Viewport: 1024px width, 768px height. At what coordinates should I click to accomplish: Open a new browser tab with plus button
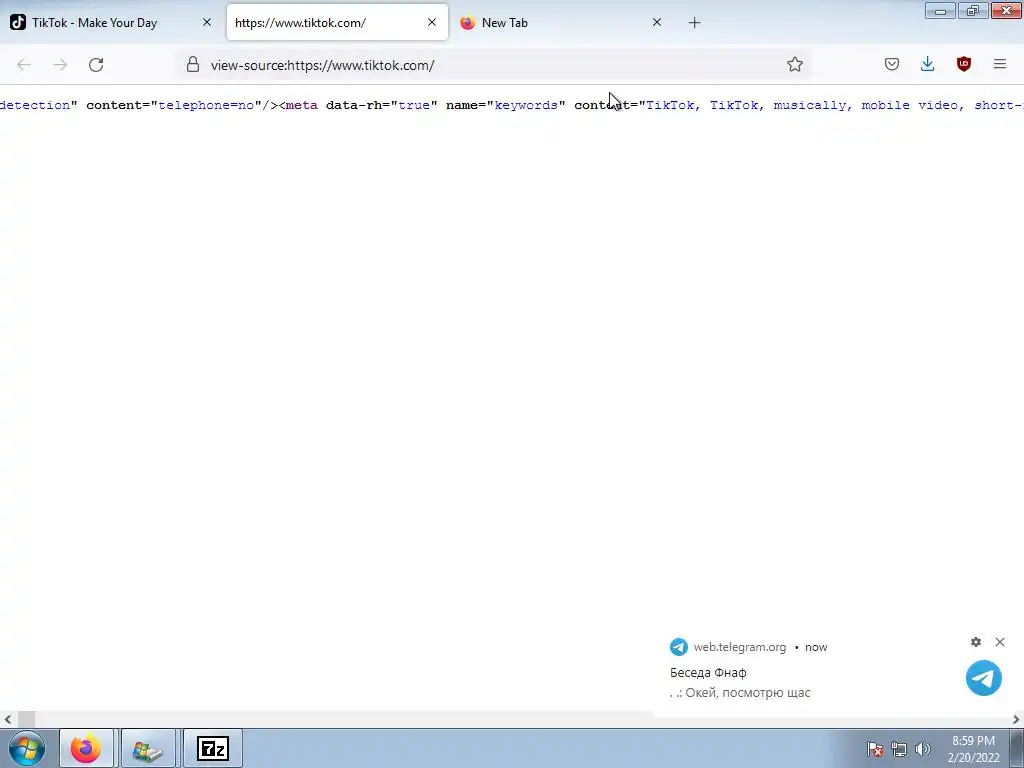(694, 23)
